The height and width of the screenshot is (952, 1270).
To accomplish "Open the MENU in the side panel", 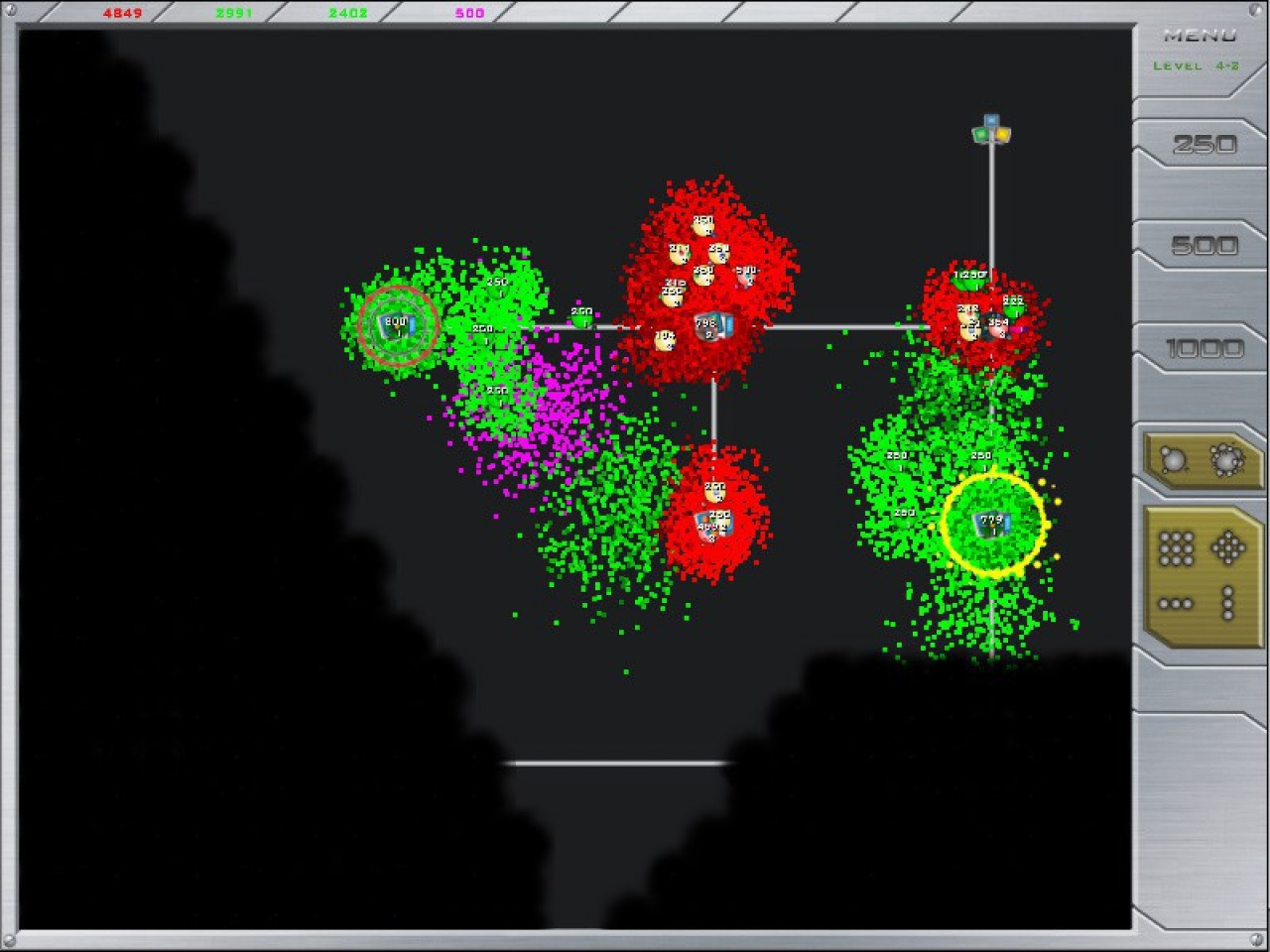I will (1200, 36).
